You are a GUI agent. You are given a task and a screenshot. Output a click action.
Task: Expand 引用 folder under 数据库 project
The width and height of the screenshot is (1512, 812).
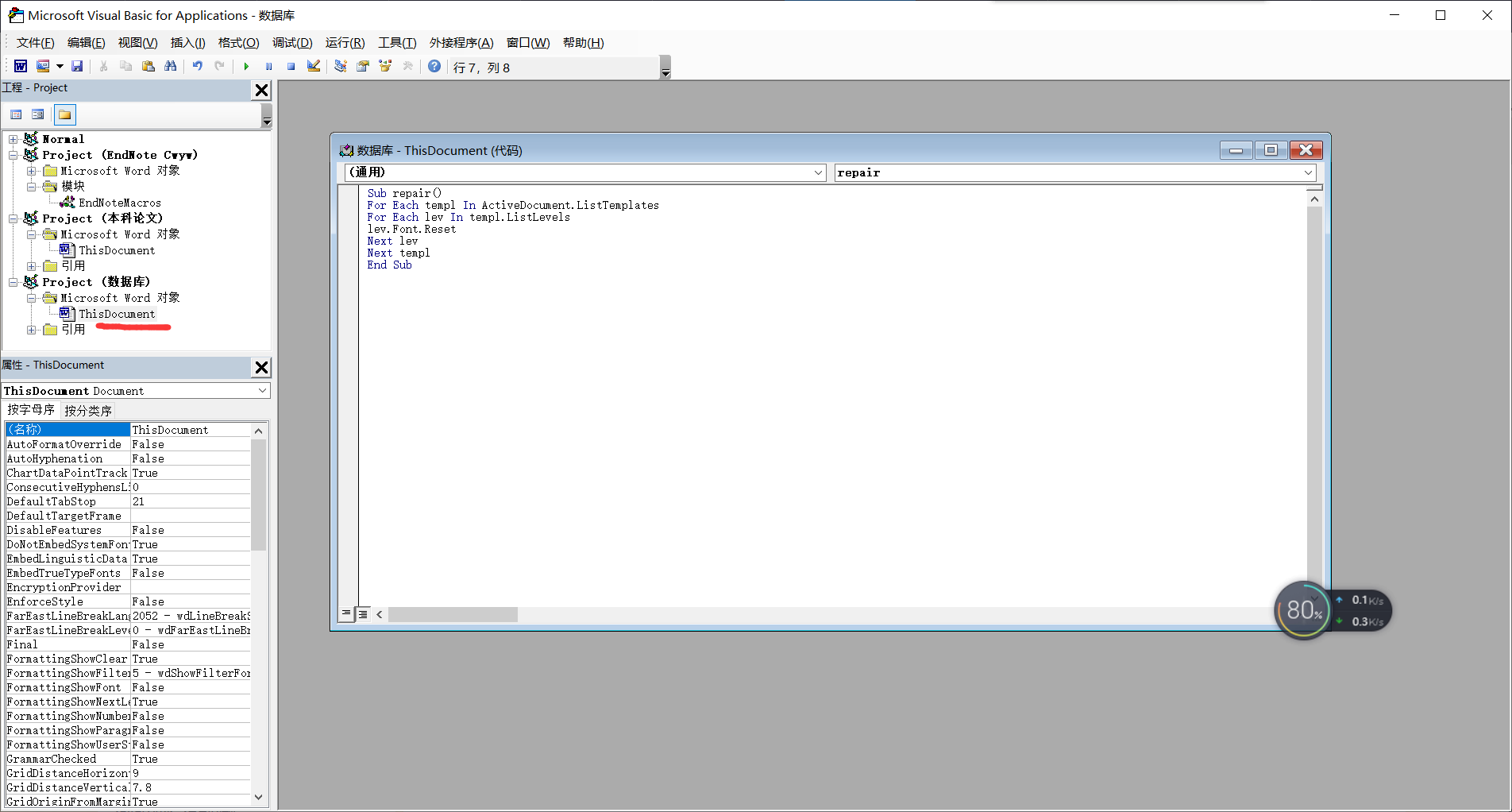(31, 330)
